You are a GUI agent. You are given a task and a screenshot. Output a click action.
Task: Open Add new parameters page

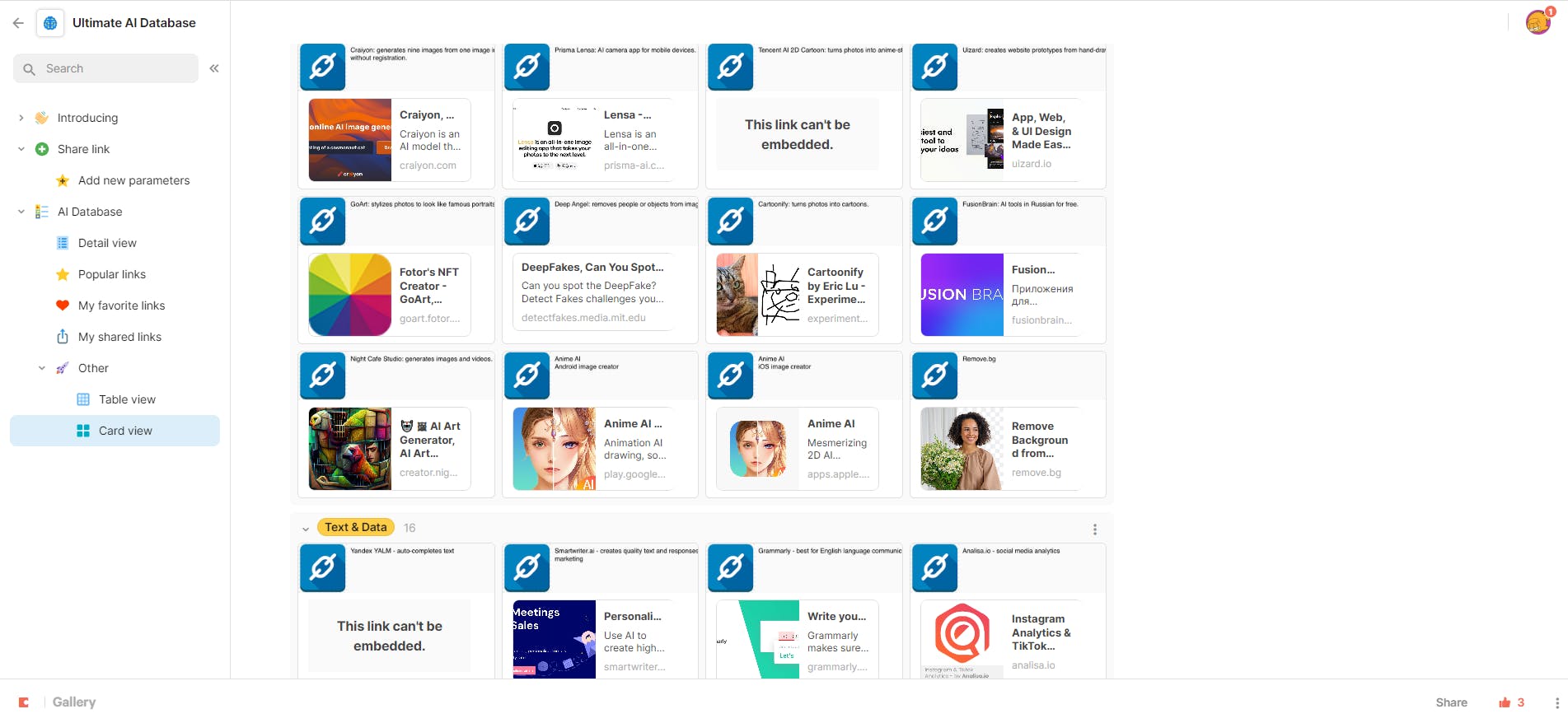(133, 180)
